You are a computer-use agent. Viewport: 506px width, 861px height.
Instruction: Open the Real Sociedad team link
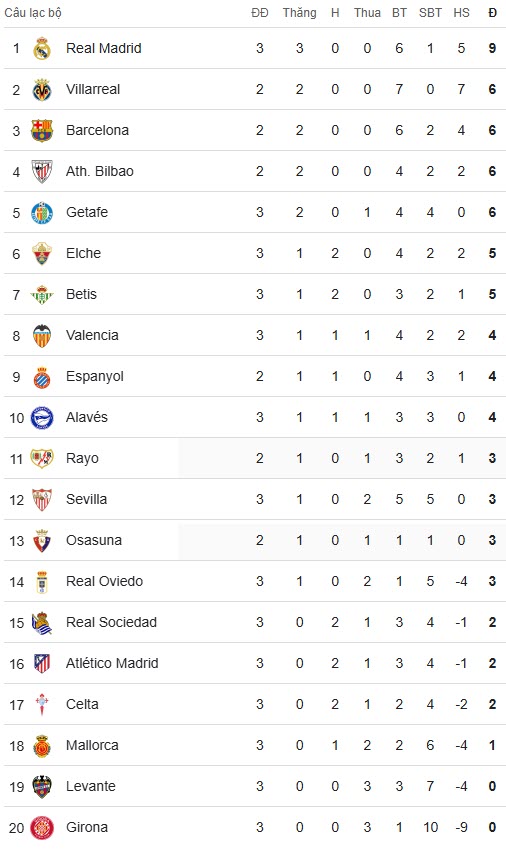[x=111, y=622]
